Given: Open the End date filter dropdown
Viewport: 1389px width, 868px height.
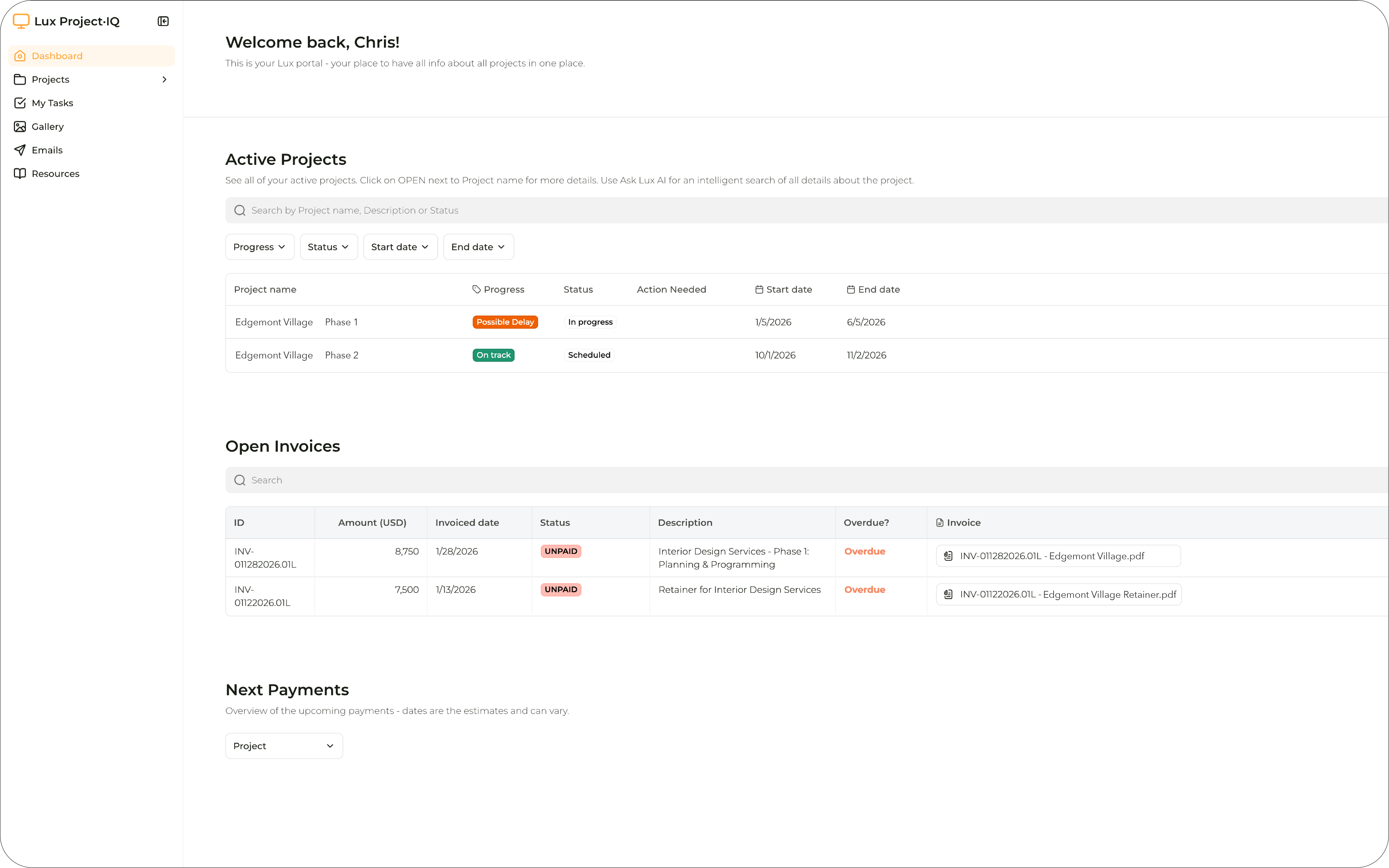Looking at the screenshot, I should (x=478, y=247).
